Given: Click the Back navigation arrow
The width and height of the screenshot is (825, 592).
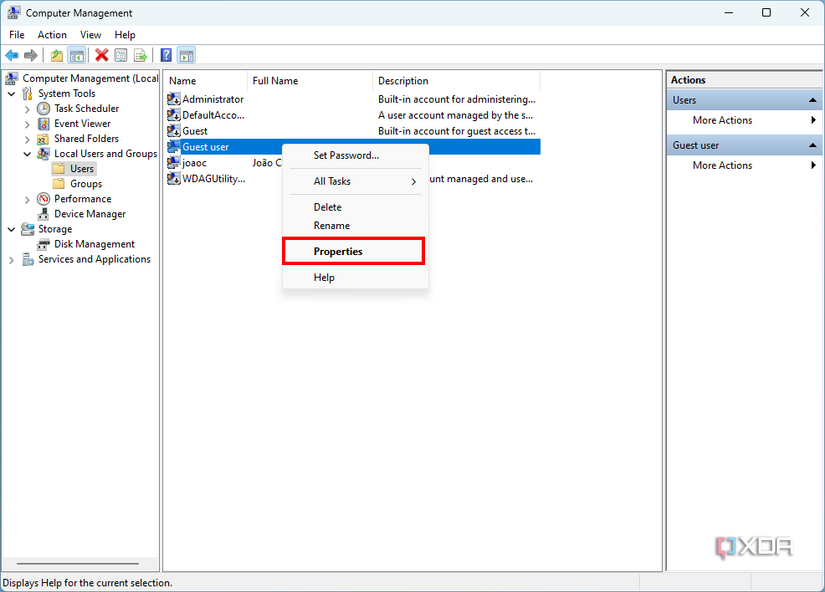Looking at the screenshot, I should click(11, 55).
